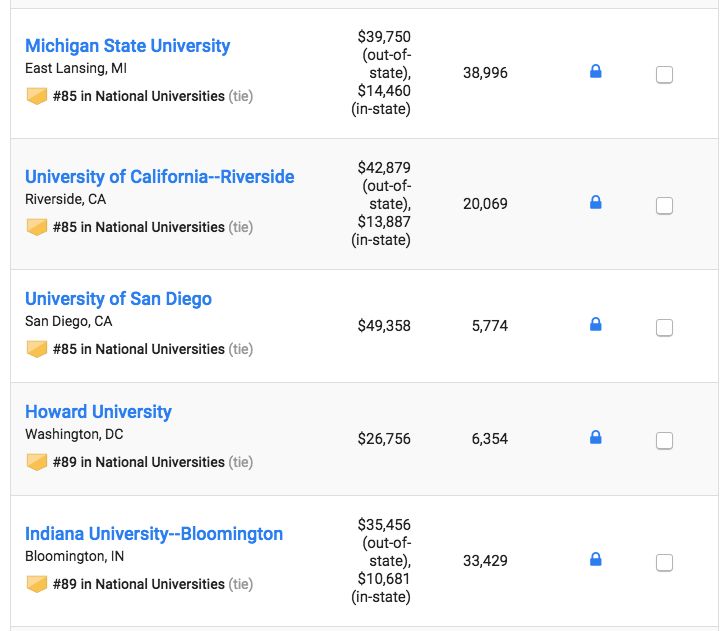Click Indiana's #89 in National Universities ranking
Screen dimensions: 724x631
tap(138, 584)
